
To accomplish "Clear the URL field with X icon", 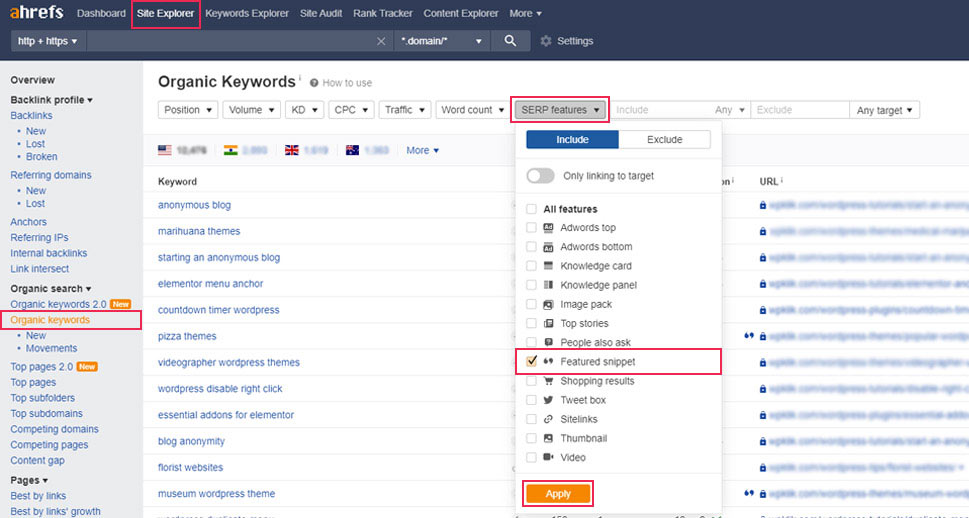I will pos(381,41).
